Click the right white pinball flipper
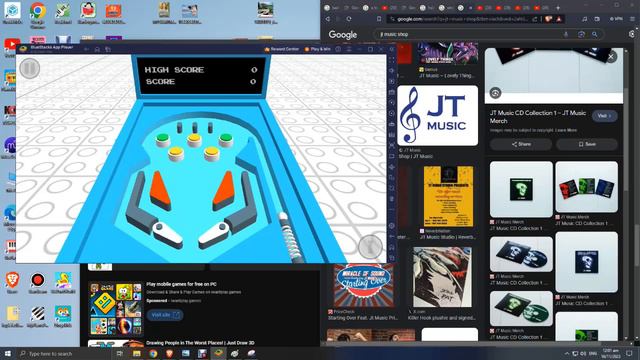 point(213,235)
